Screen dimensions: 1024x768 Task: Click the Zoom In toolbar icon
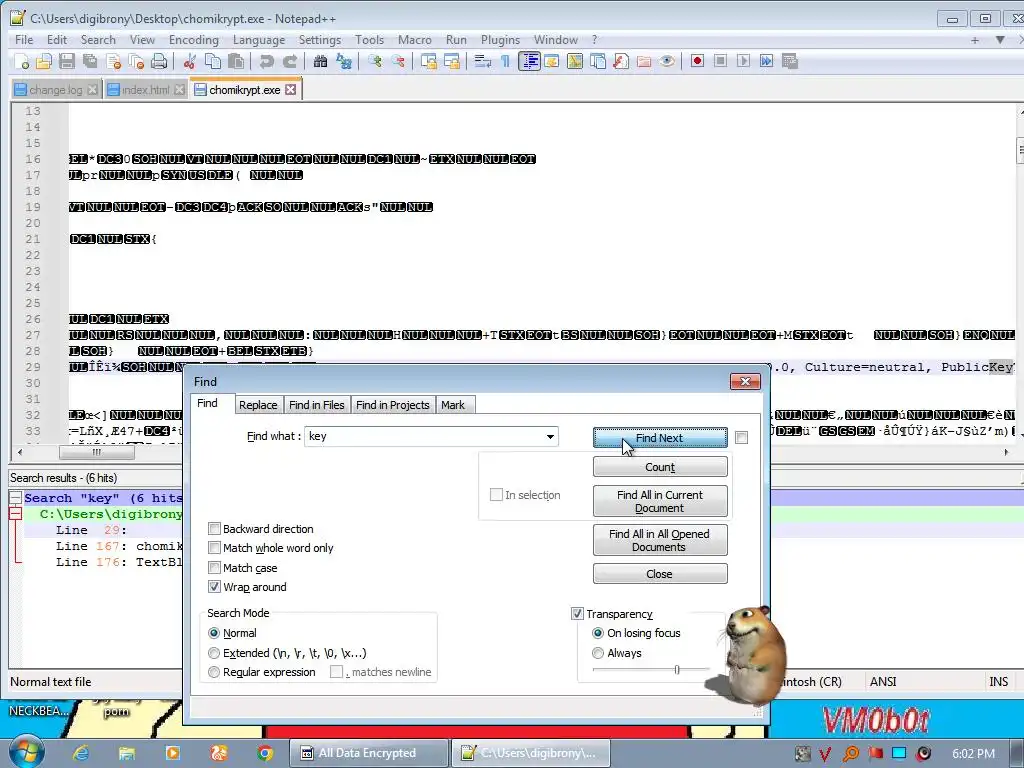(375, 61)
